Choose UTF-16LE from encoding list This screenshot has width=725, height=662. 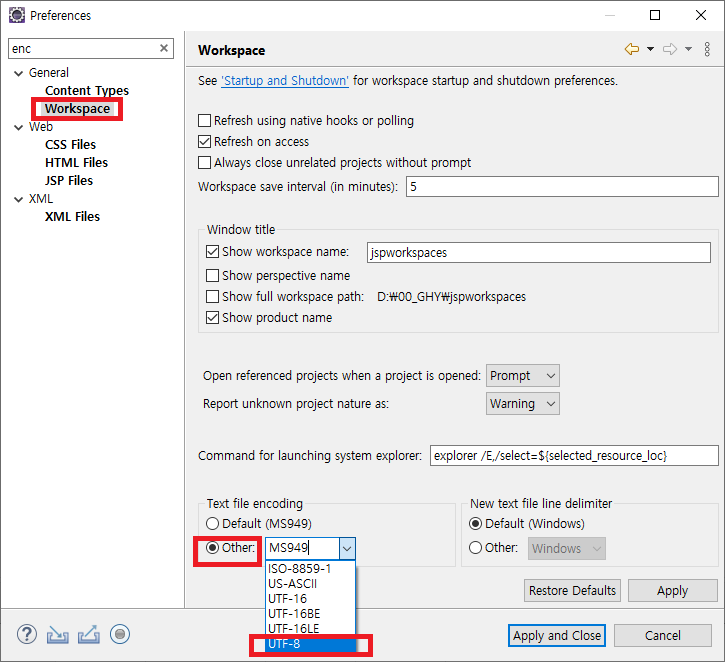click(310, 628)
